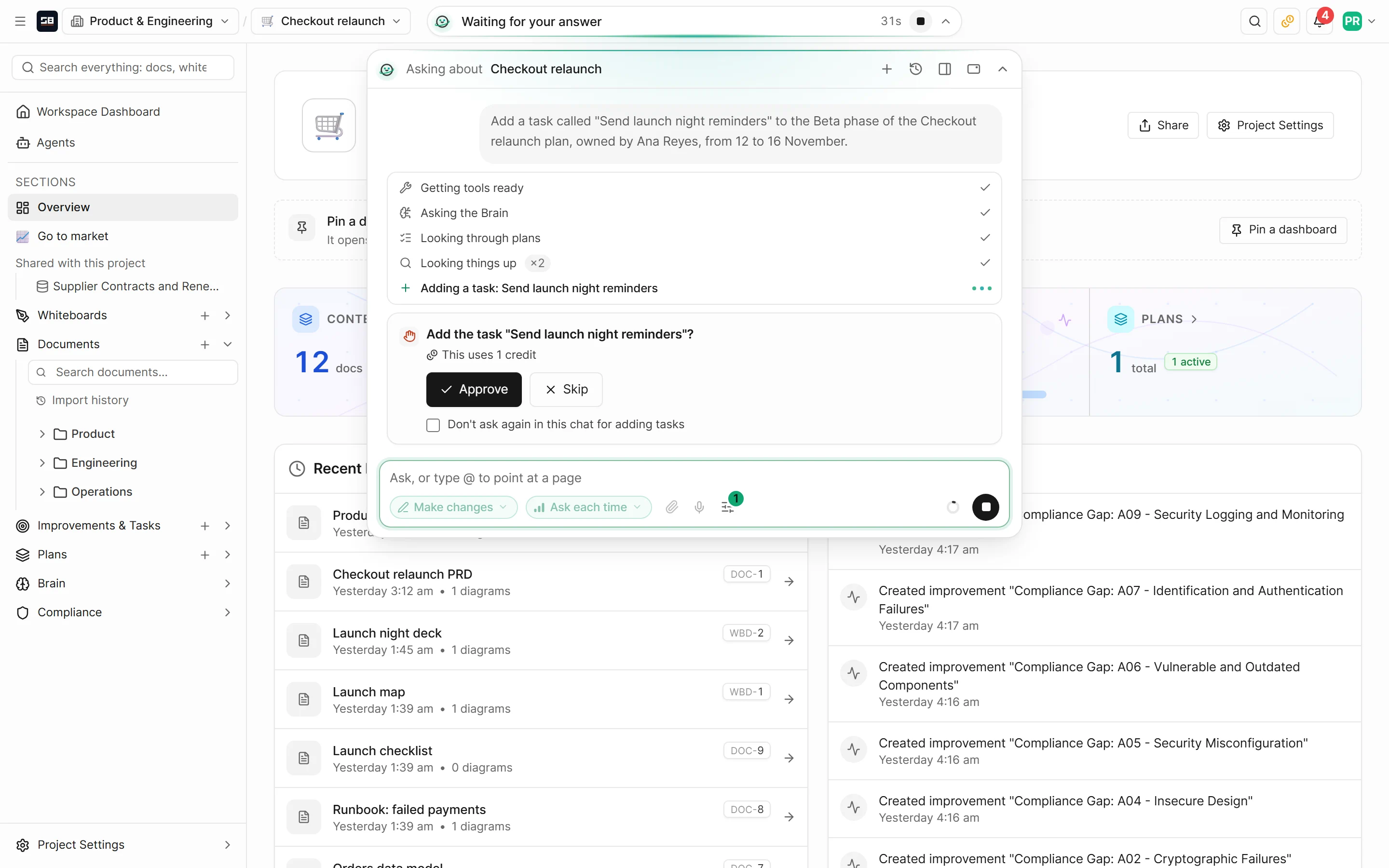This screenshot has height=868, width=1389.
Task: Open the Ask each time dropdown
Action: pos(588,507)
